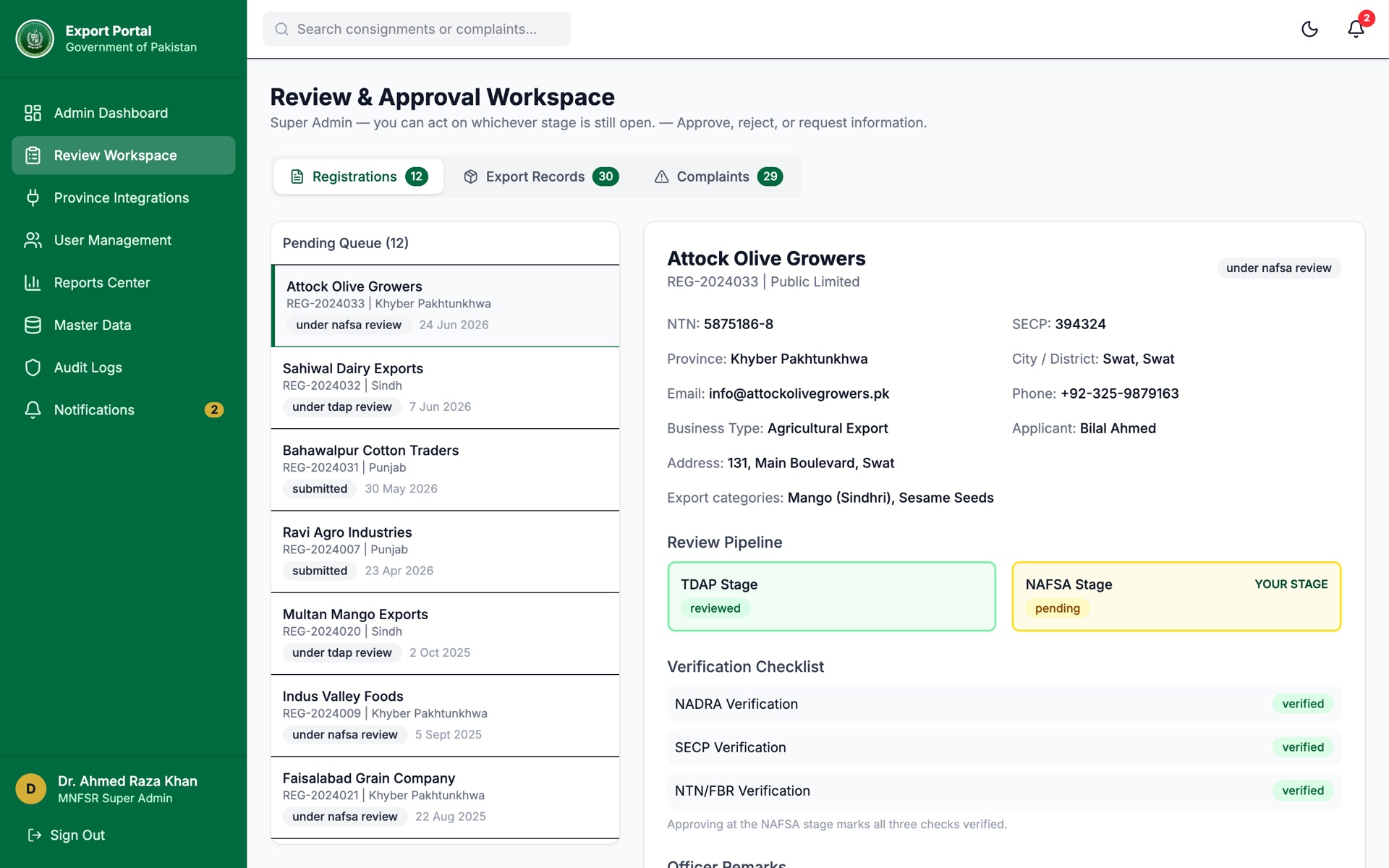This screenshot has width=1389, height=868.
Task: Select Attock Olive Growers in the pending queue
Action: pos(446,306)
